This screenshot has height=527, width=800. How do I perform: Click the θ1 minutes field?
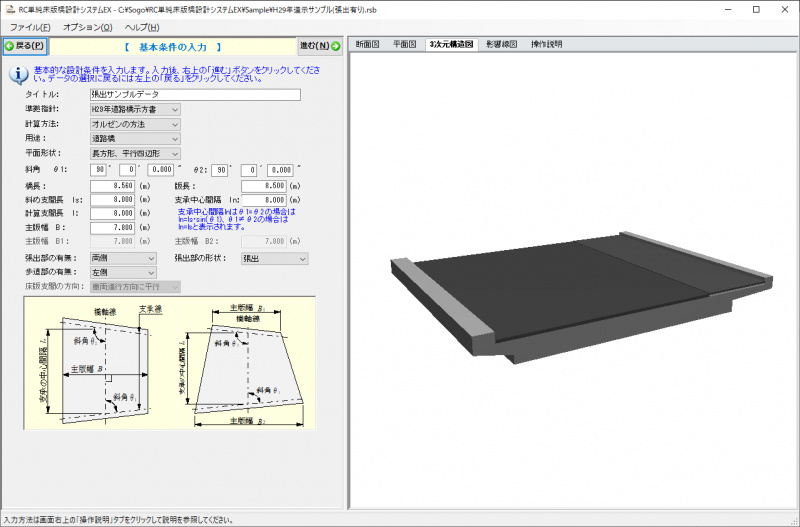pyautogui.click(x=128, y=170)
